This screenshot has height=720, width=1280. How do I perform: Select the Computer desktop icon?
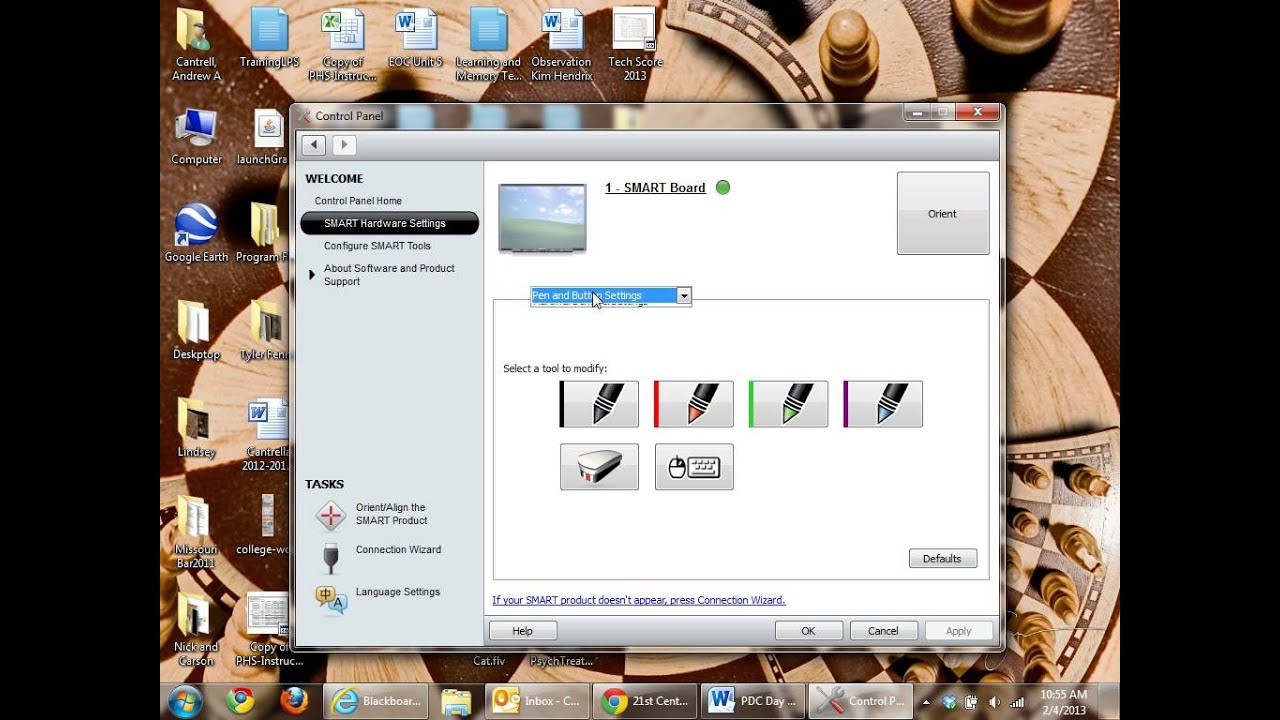click(196, 137)
